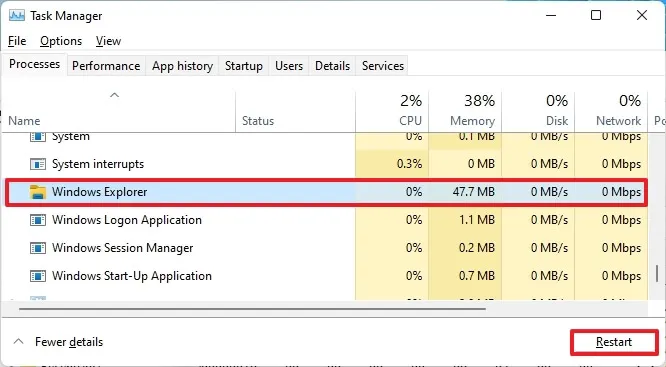Image resolution: width=666 pixels, height=367 pixels.
Task: Click the 1.1 MB memory value
Action: [x=477, y=220]
